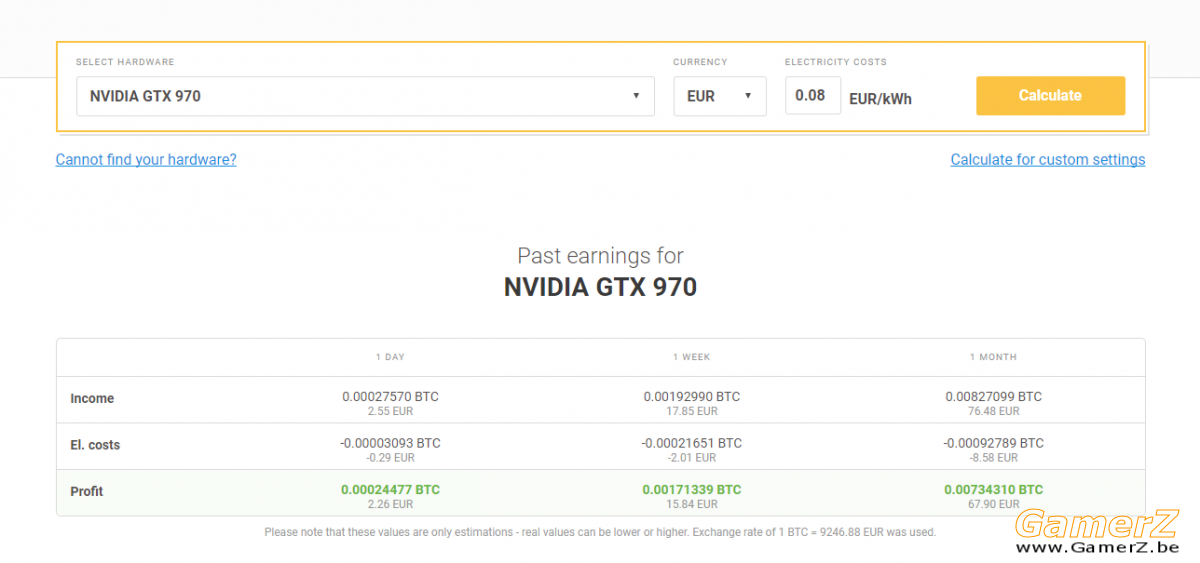This screenshot has height=563, width=1200.
Task: Click the ELECTRICITY COSTS label
Action: point(836,62)
